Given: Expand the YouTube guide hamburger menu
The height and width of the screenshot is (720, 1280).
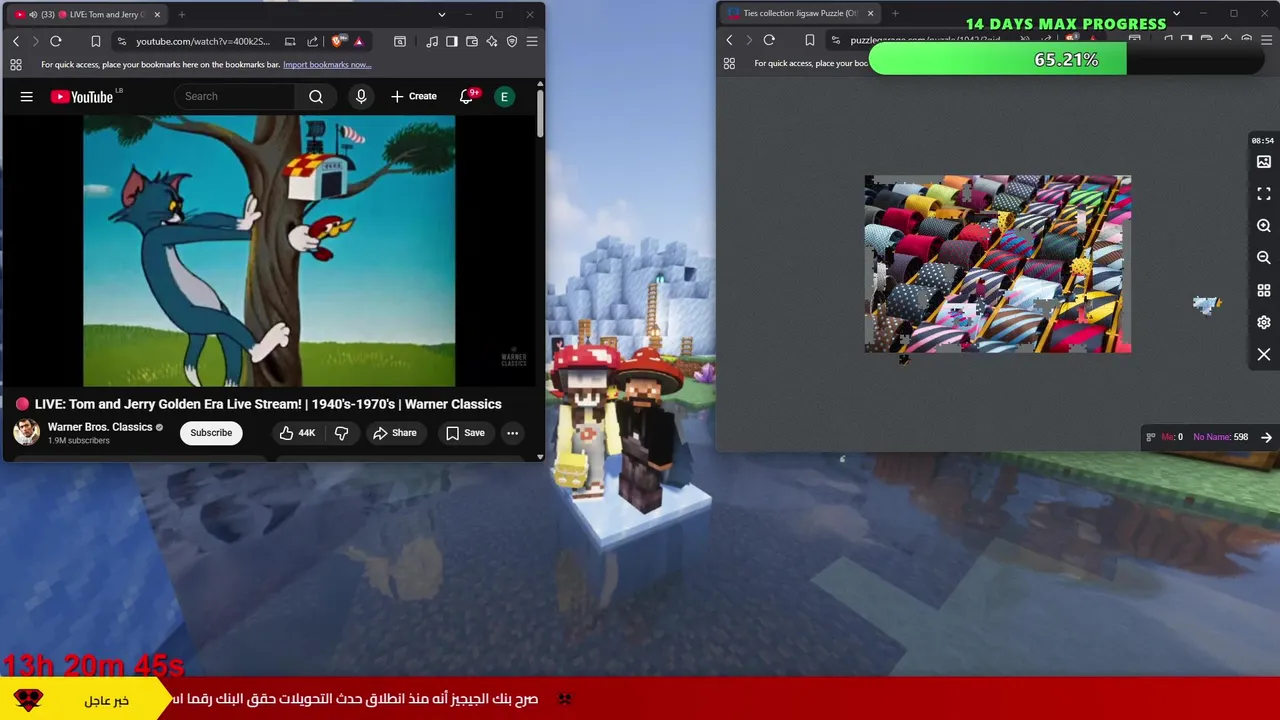Looking at the screenshot, I should (27, 96).
